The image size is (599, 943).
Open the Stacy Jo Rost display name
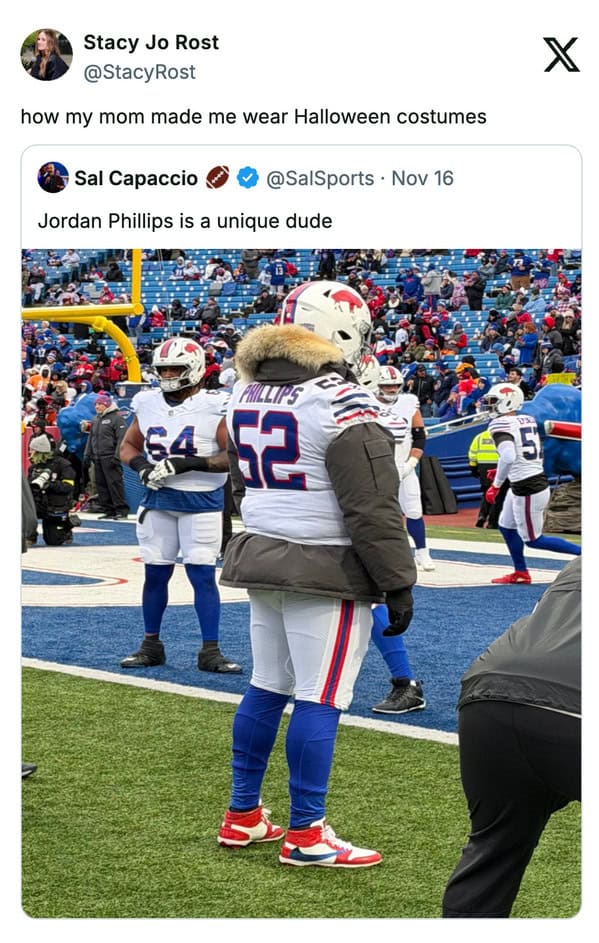click(x=151, y=43)
